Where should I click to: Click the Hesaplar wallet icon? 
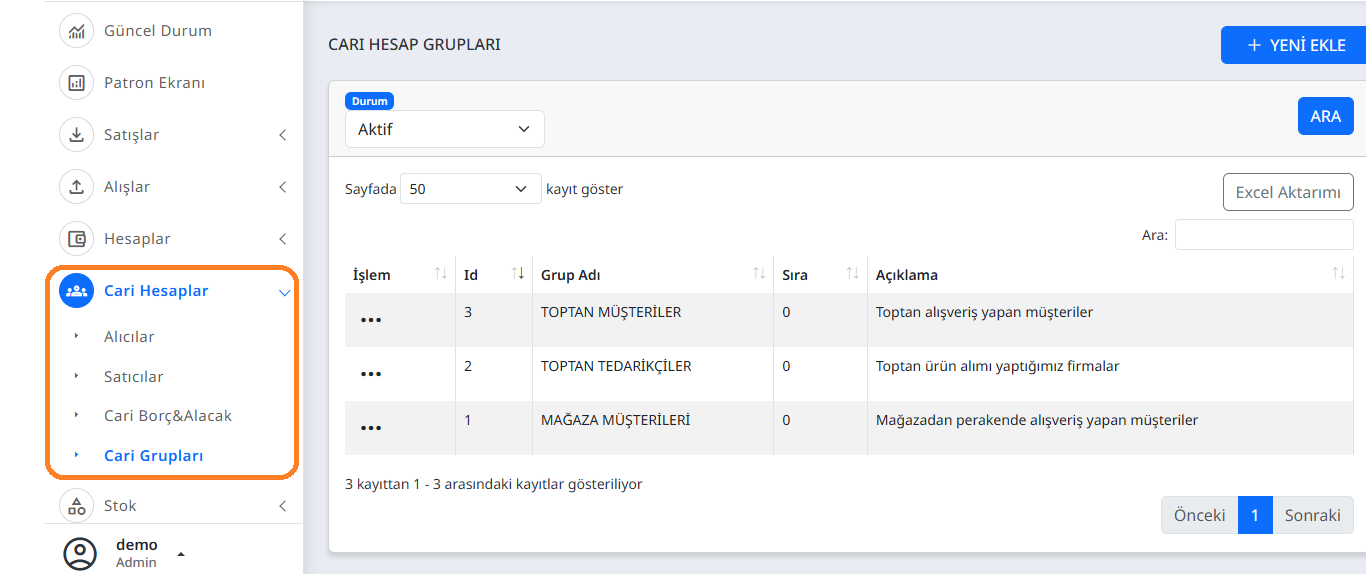coord(76,239)
